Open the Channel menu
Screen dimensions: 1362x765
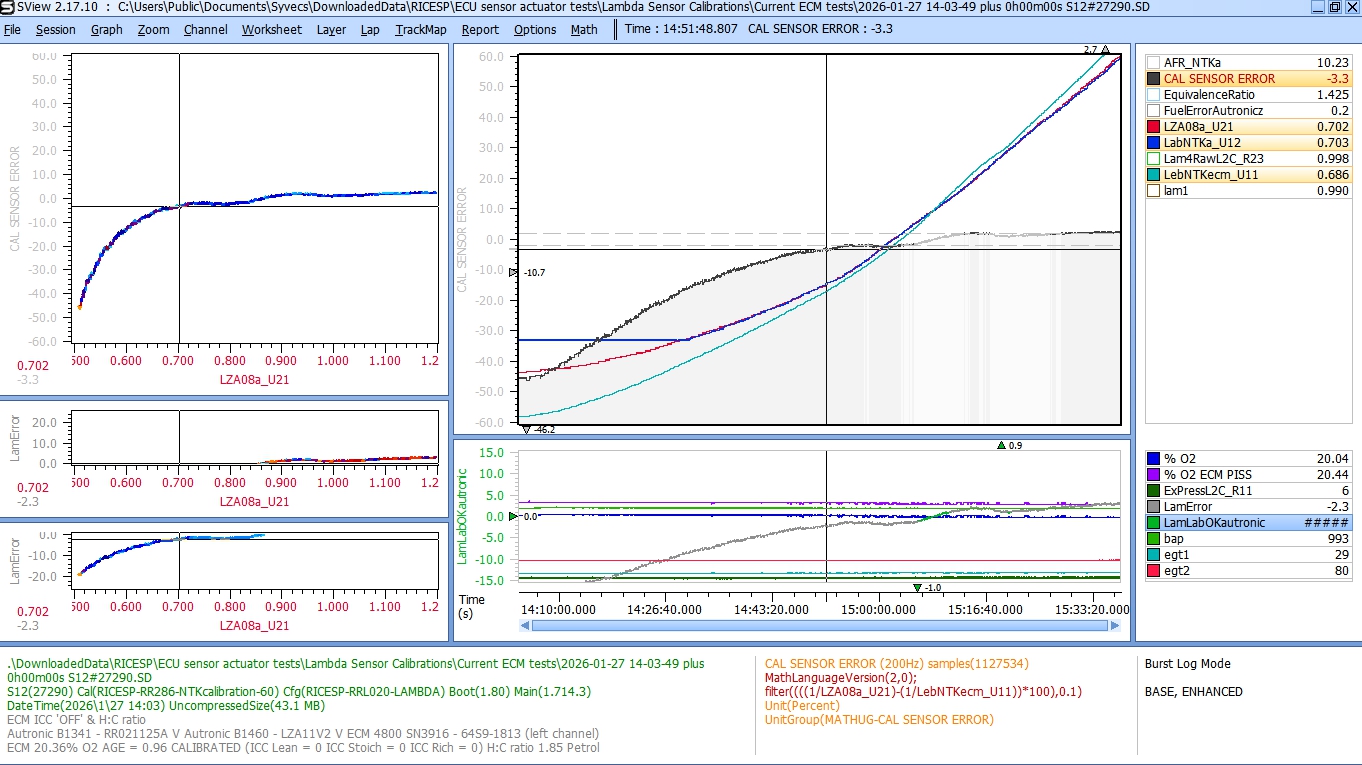coord(205,29)
